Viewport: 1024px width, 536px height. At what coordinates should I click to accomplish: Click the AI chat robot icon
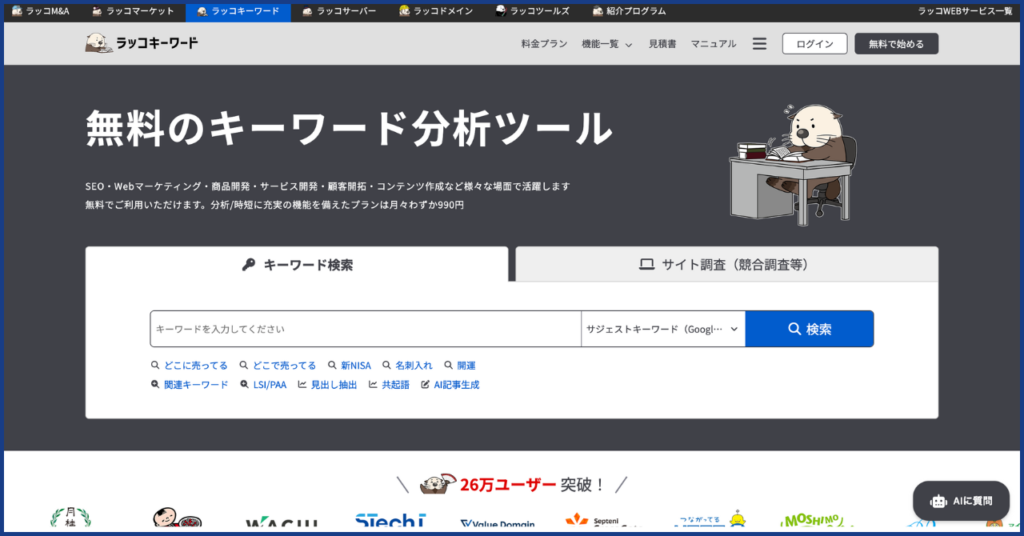(938, 501)
